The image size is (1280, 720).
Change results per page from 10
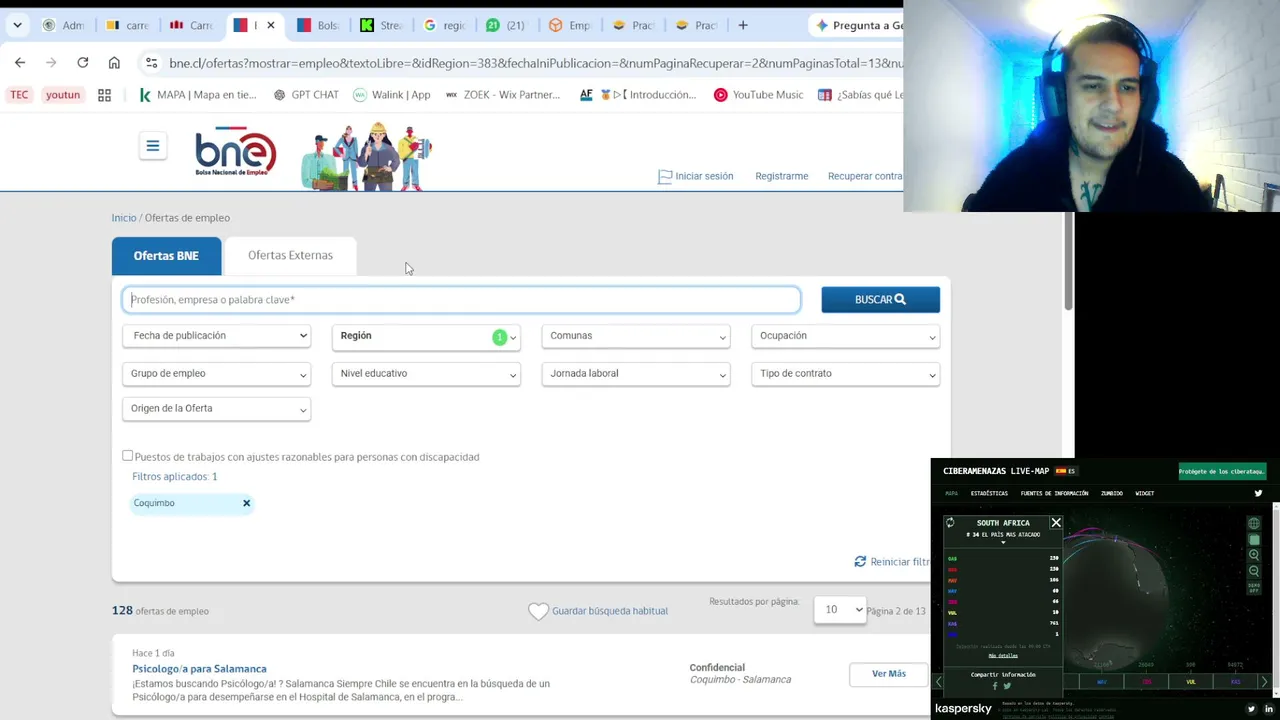pos(840,610)
